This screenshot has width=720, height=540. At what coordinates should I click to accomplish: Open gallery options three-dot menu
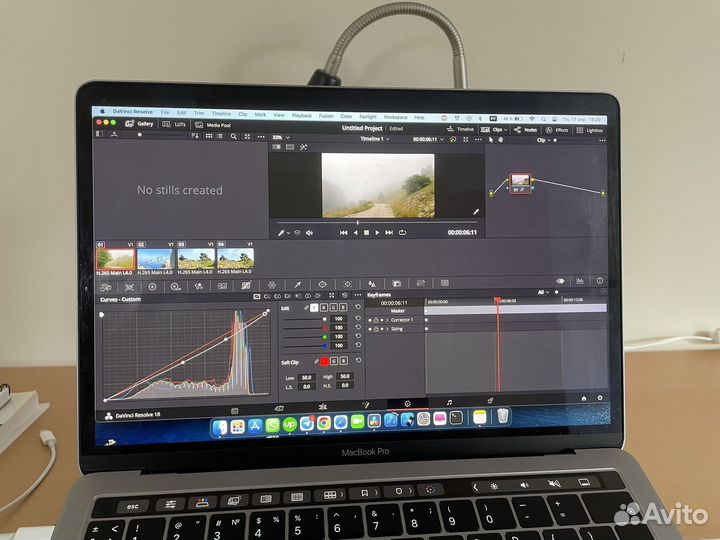(x=261, y=137)
